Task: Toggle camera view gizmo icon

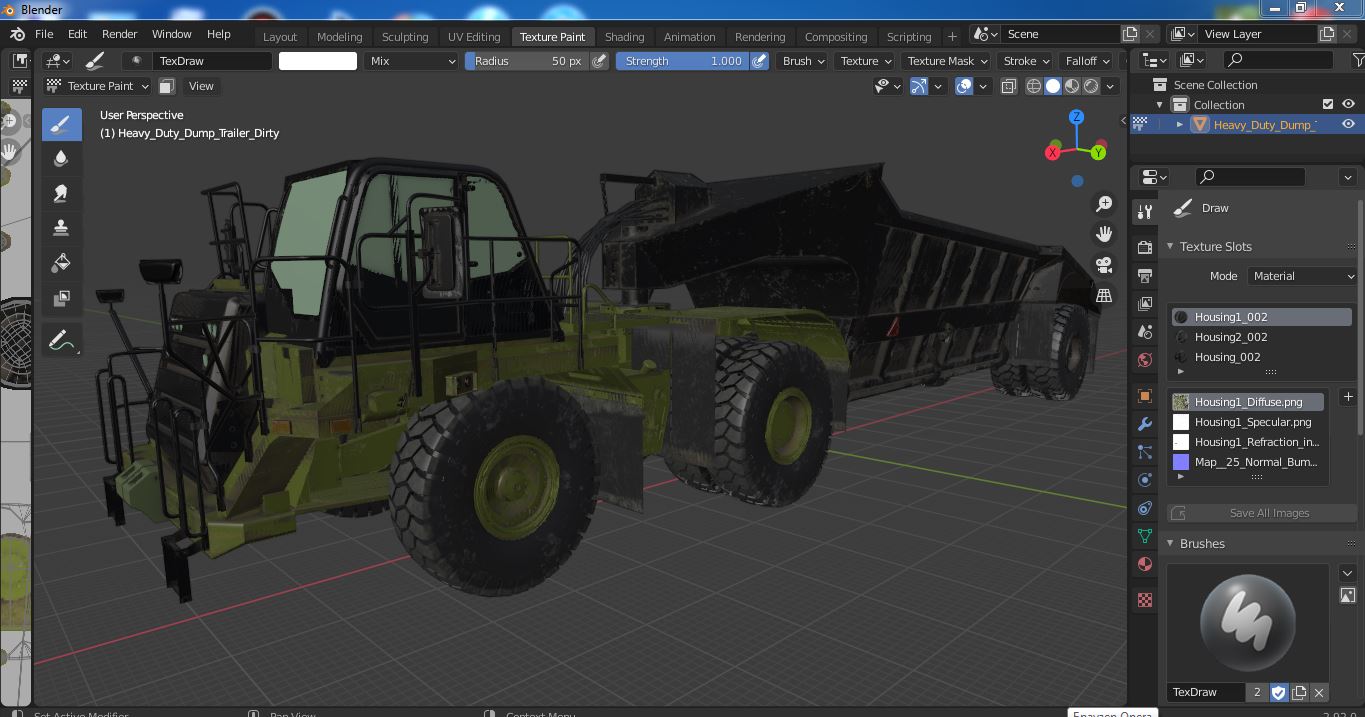Action: click(1104, 265)
